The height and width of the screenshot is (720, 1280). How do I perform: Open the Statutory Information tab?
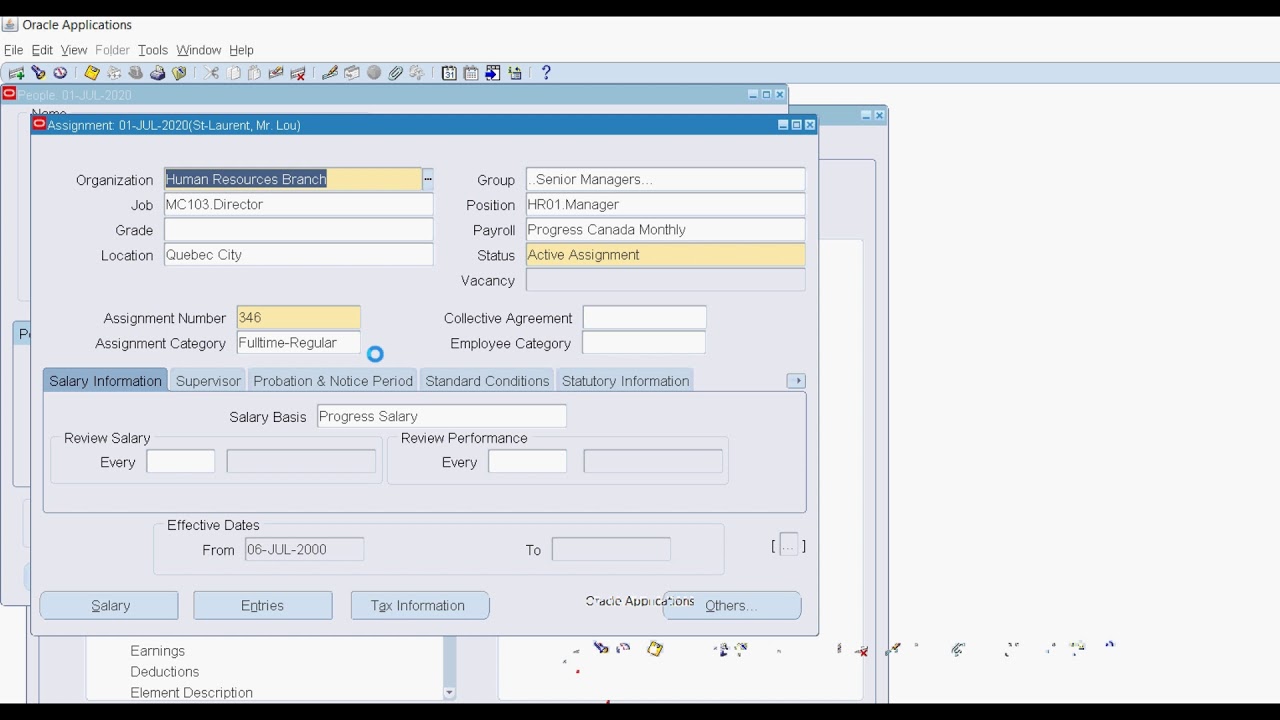[625, 381]
